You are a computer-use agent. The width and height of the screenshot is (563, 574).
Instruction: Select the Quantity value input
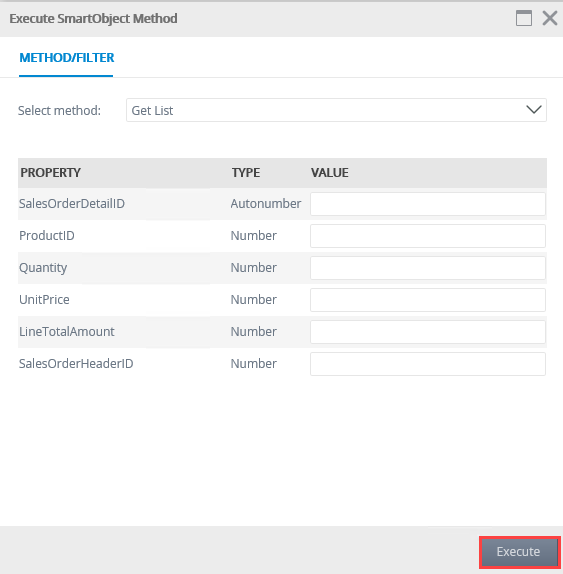[x=428, y=268]
